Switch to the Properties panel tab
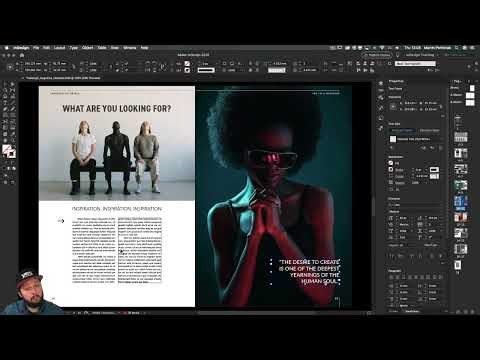 coord(396,81)
